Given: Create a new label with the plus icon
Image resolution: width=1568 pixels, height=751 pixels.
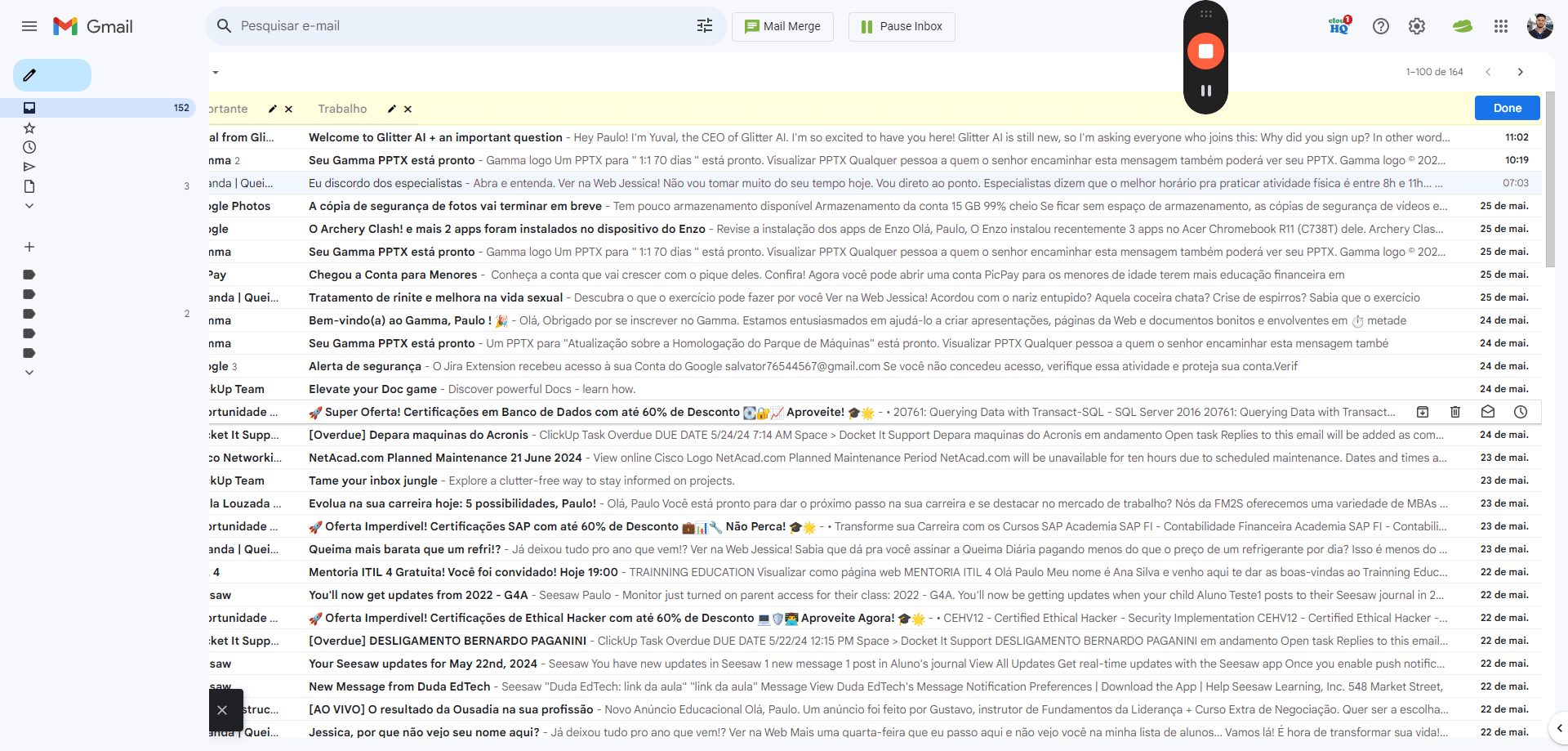Looking at the screenshot, I should click(29, 247).
